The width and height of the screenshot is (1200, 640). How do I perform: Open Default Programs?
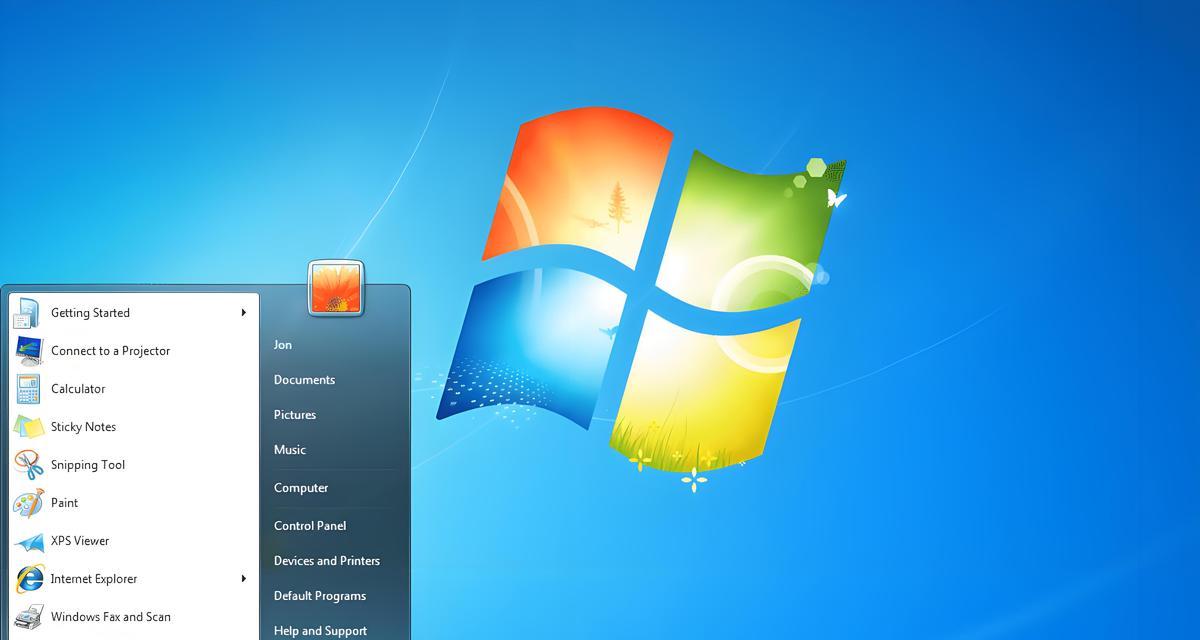point(320,596)
